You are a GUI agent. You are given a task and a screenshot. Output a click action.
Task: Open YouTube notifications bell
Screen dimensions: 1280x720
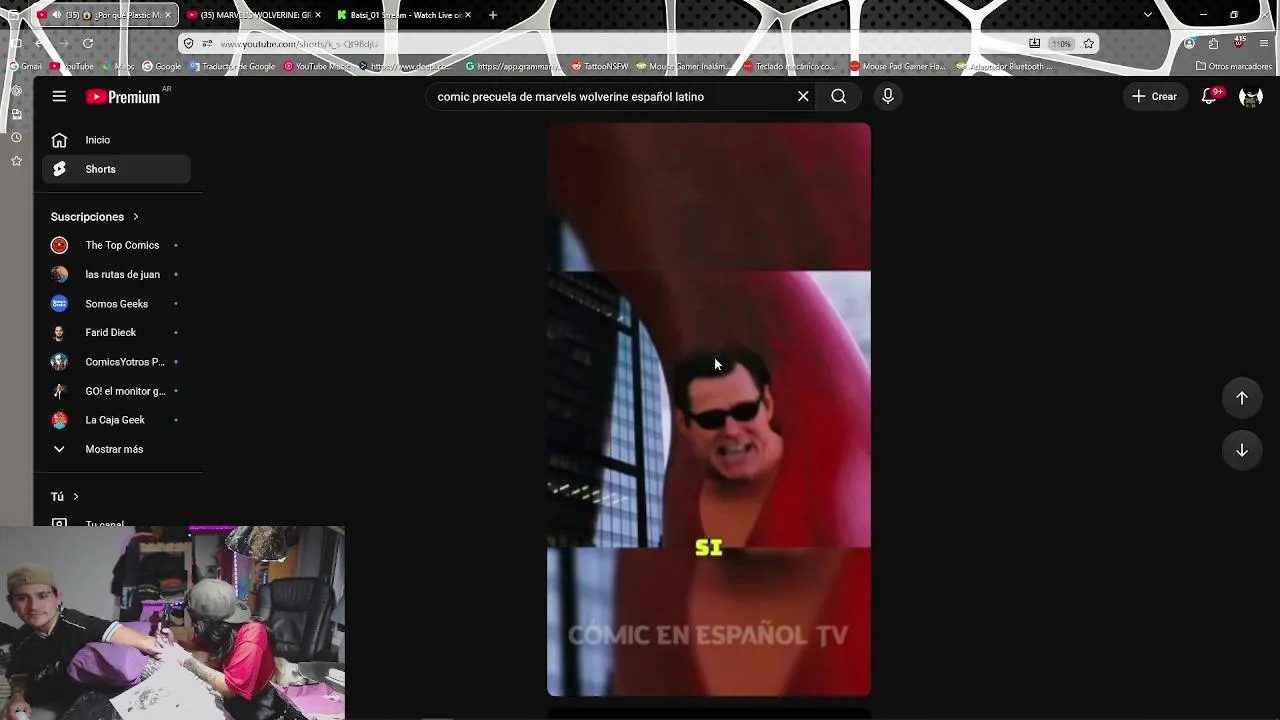1209,96
